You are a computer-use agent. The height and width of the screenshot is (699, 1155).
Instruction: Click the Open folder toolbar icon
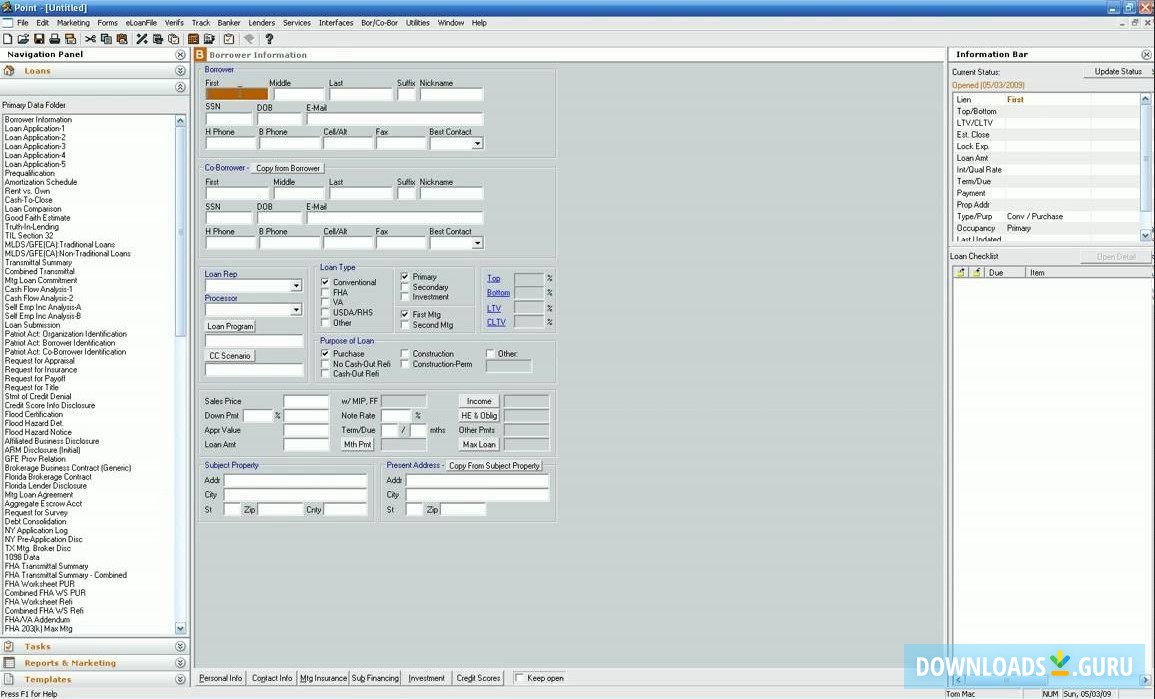[x=23, y=39]
